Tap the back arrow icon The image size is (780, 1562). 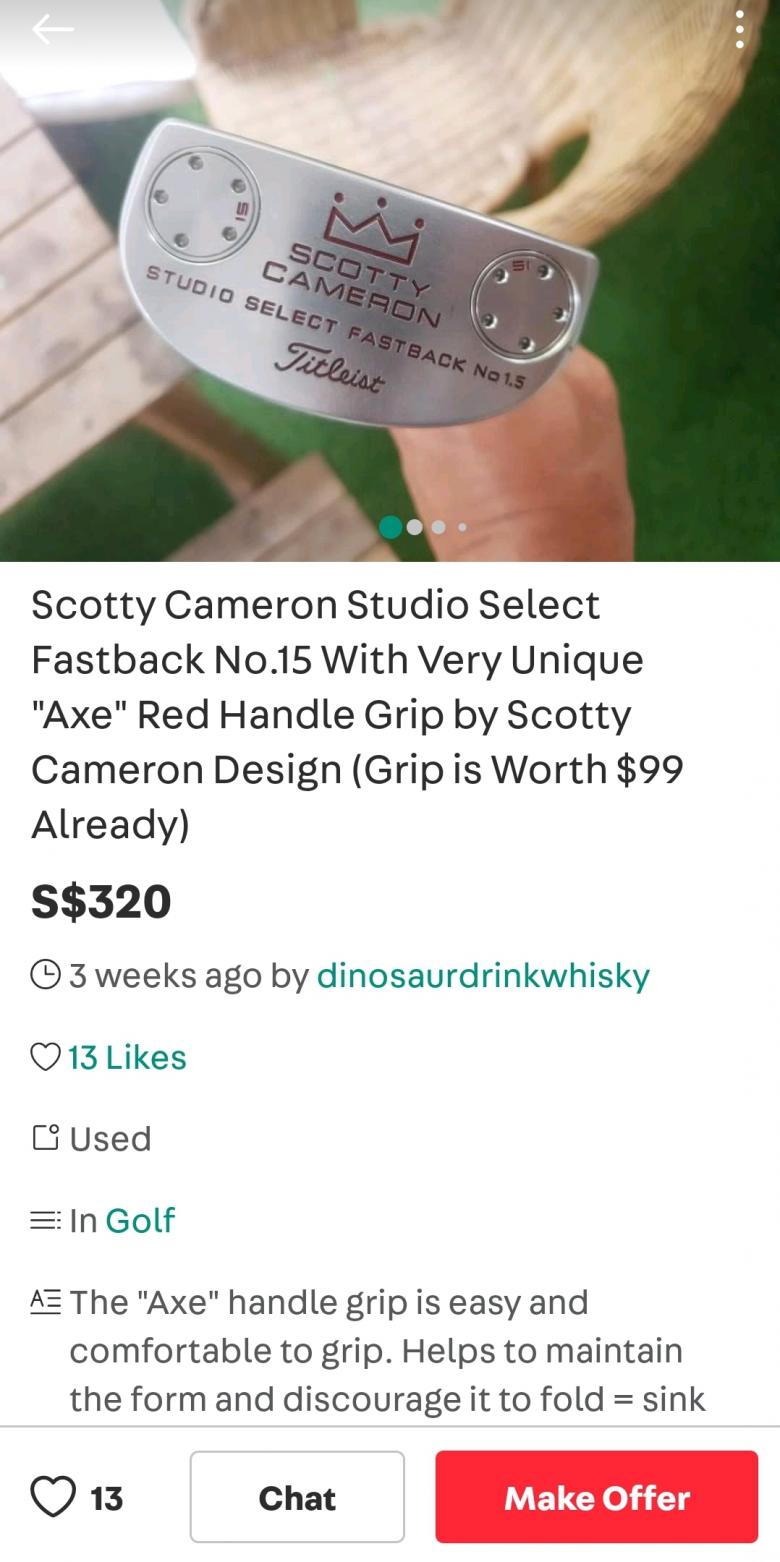pos(52,30)
